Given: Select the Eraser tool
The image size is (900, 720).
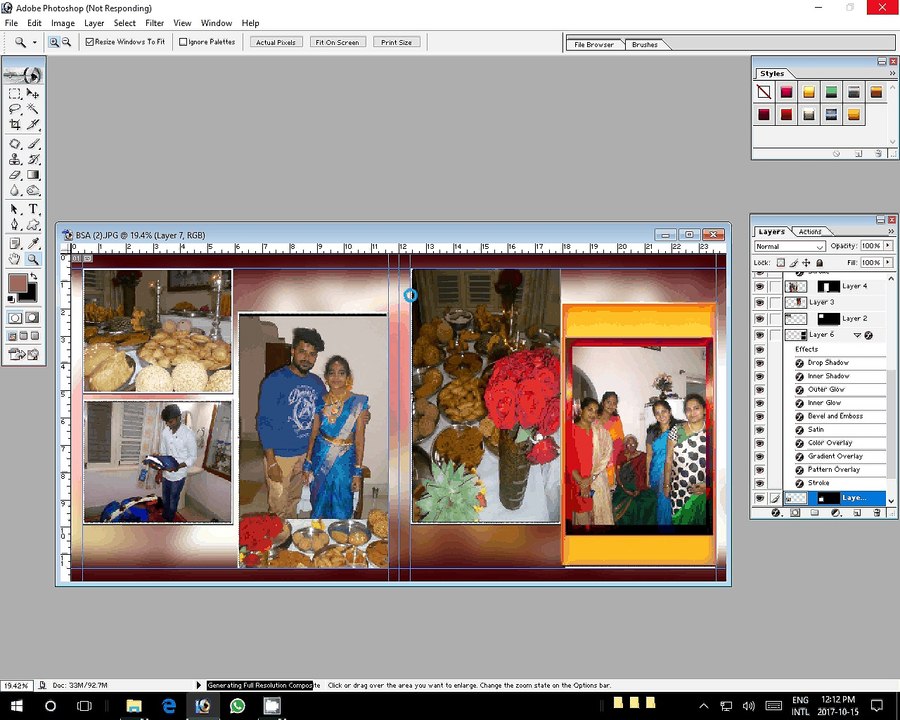Looking at the screenshot, I should coord(15,175).
